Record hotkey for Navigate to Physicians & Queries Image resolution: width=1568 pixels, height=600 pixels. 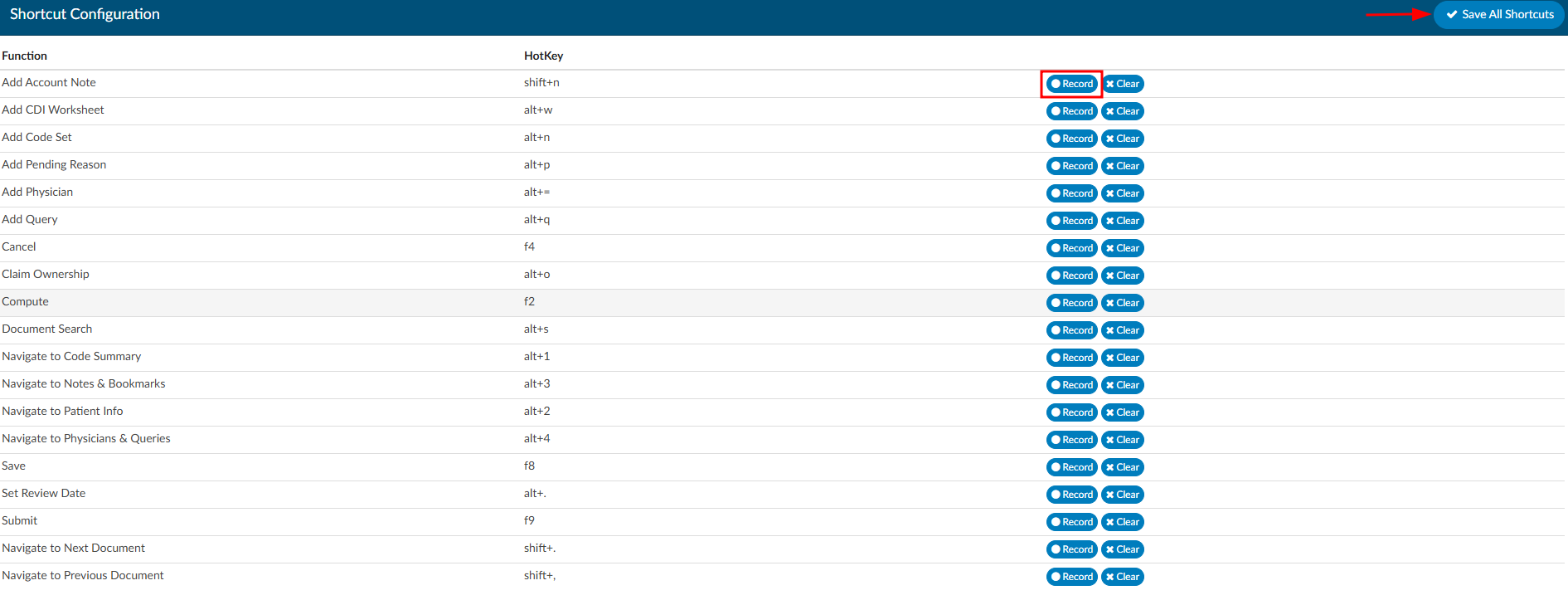click(x=1071, y=440)
